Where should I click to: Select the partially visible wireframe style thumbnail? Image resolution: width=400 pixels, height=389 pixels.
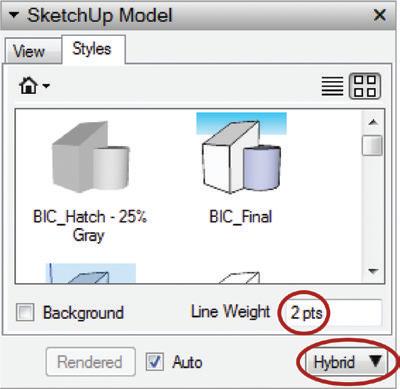pyautogui.click(x=238, y=277)
